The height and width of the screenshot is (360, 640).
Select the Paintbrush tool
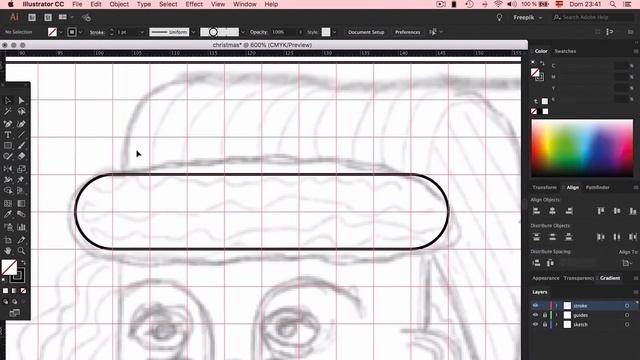[x=21, y=146]
